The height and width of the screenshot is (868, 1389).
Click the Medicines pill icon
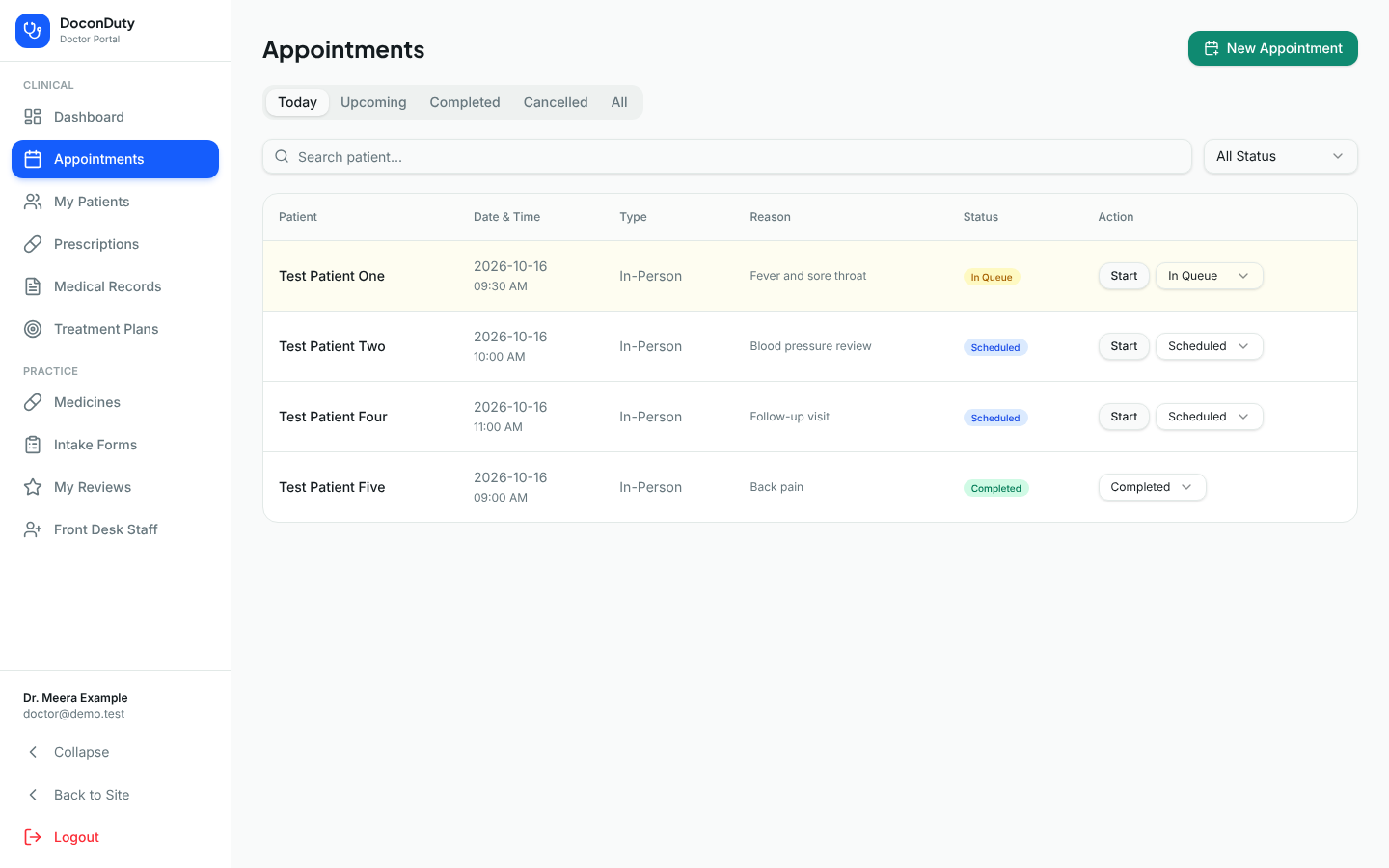click(x=33, y=402)
